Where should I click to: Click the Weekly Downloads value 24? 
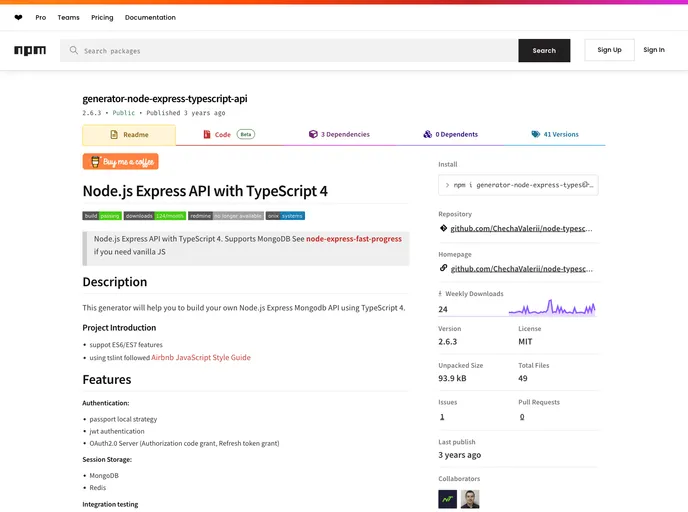[x=443, y=309]
